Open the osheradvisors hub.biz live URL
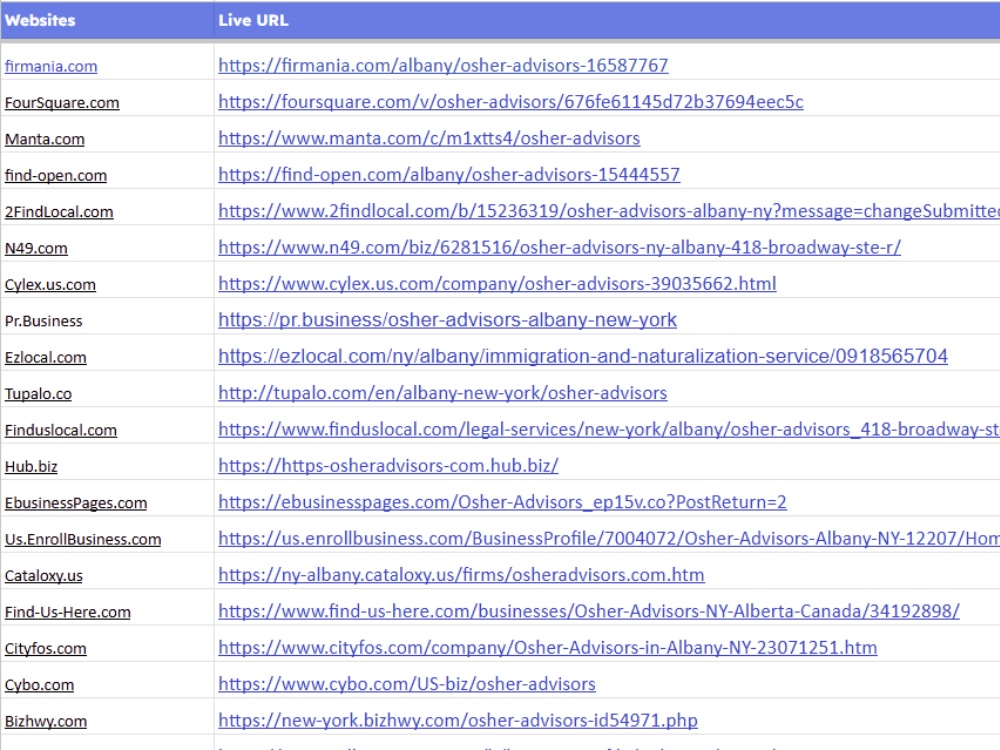The height and width of the screenshot is (750, 1000). coord(388,465)
